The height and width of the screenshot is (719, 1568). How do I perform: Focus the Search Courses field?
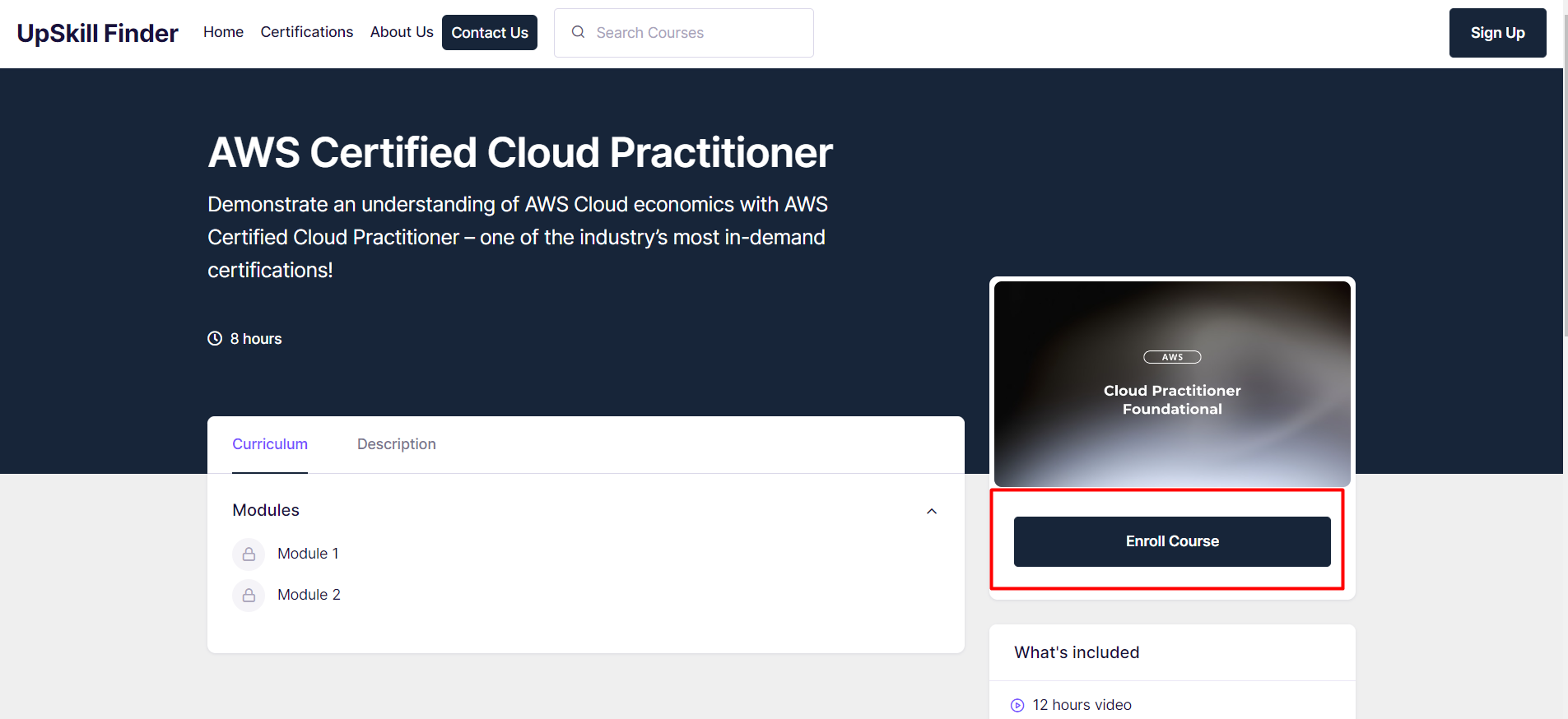click(x=684, y=33)
